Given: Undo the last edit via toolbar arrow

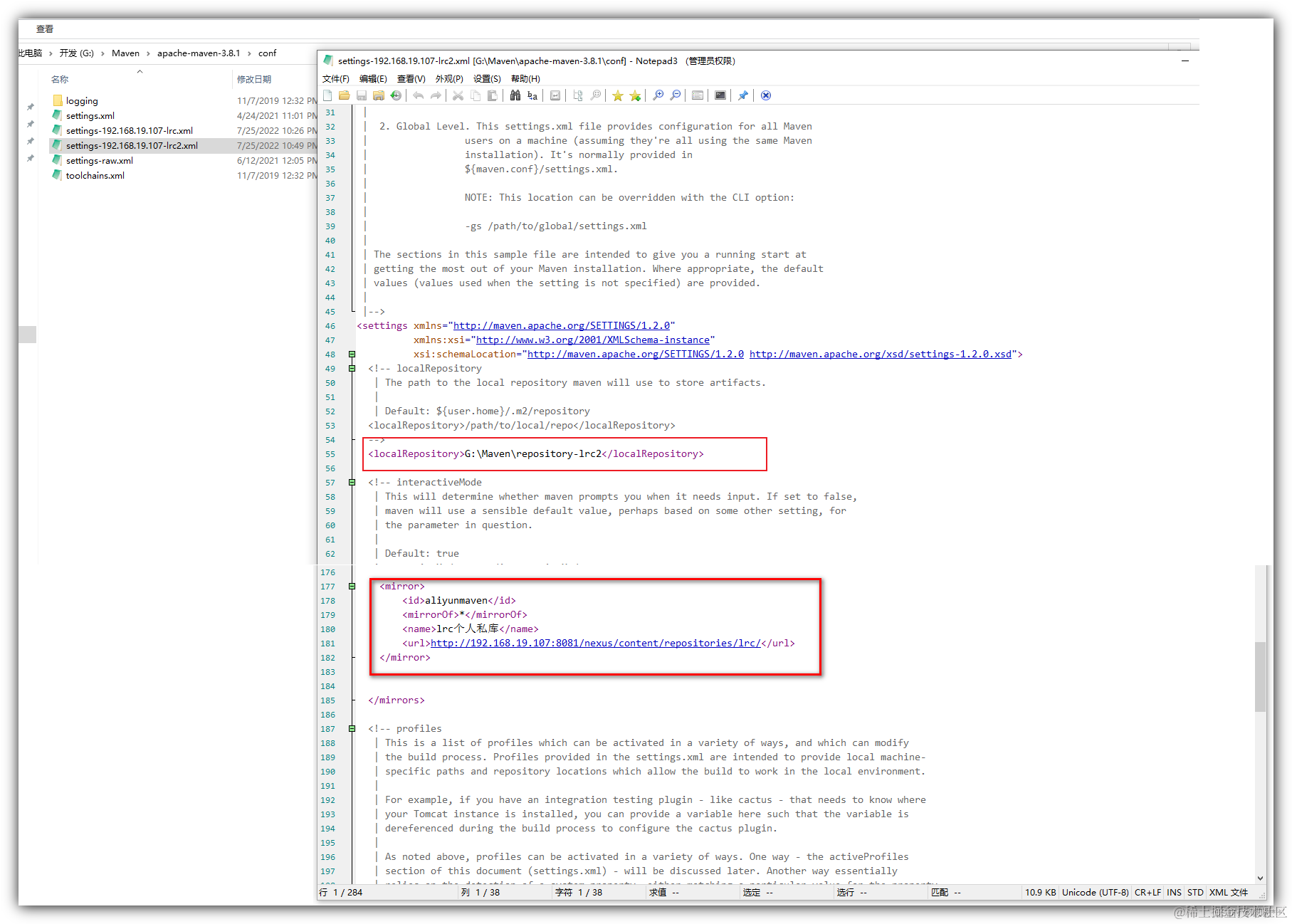Looking at the screenshot, I should pyautogui.click(x=419, y=95).
